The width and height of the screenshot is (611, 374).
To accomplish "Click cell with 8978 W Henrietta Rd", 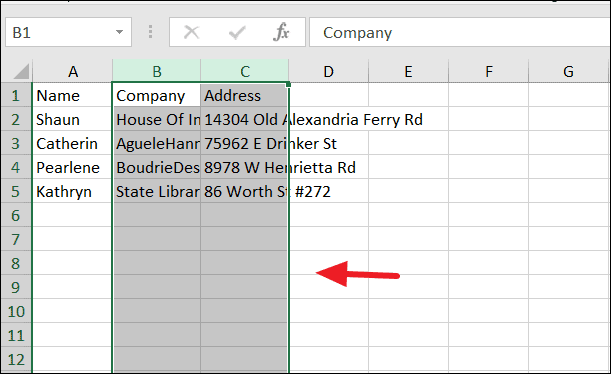I will pos(245,168).
